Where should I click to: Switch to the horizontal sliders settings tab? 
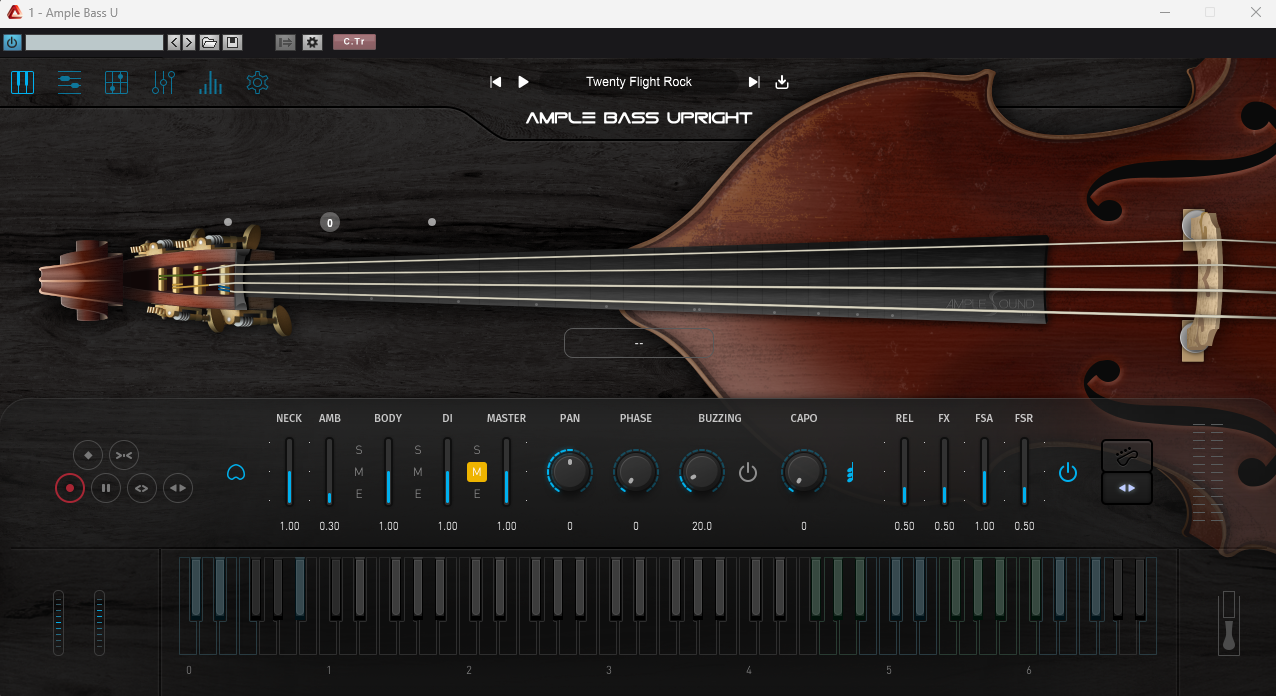coord(70,82)
